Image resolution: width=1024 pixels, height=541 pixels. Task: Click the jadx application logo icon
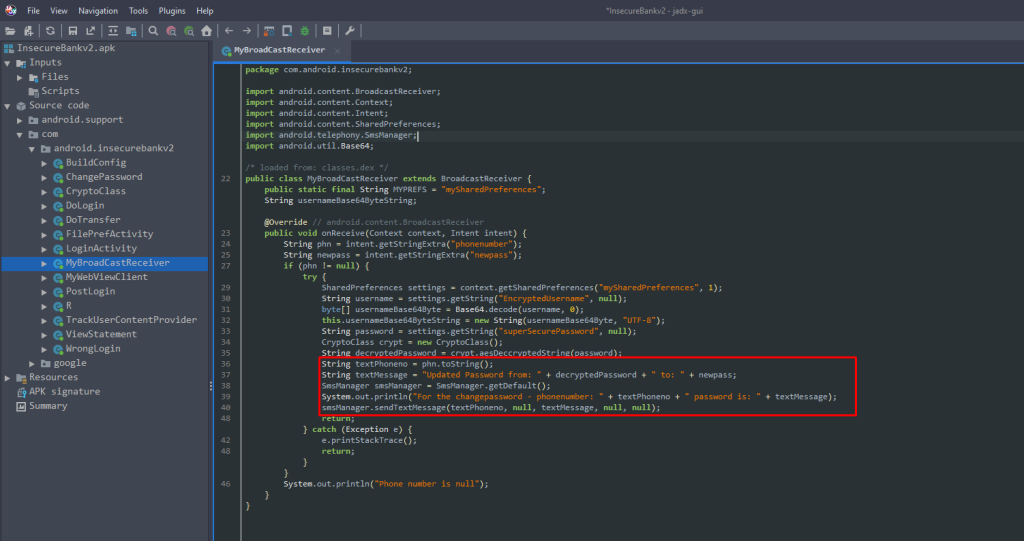point(10,10)
